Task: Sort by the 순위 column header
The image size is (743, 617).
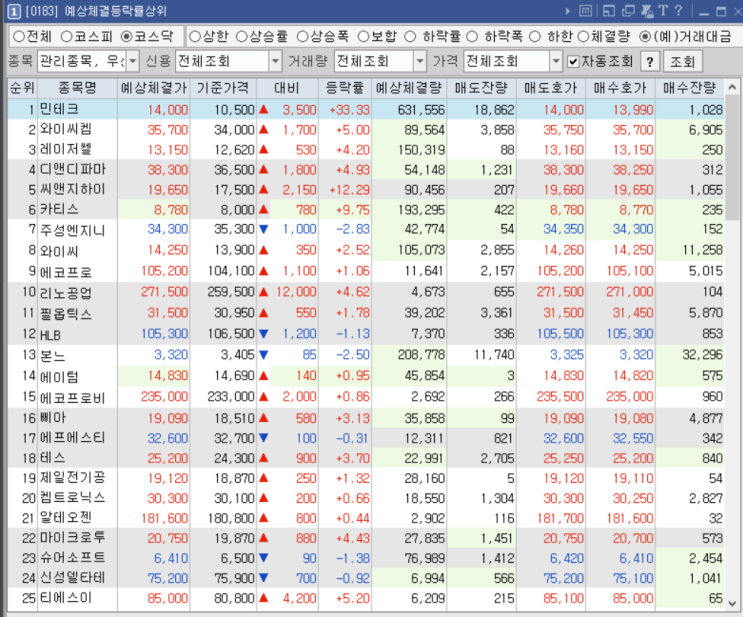Action: (x=22, y=88)
